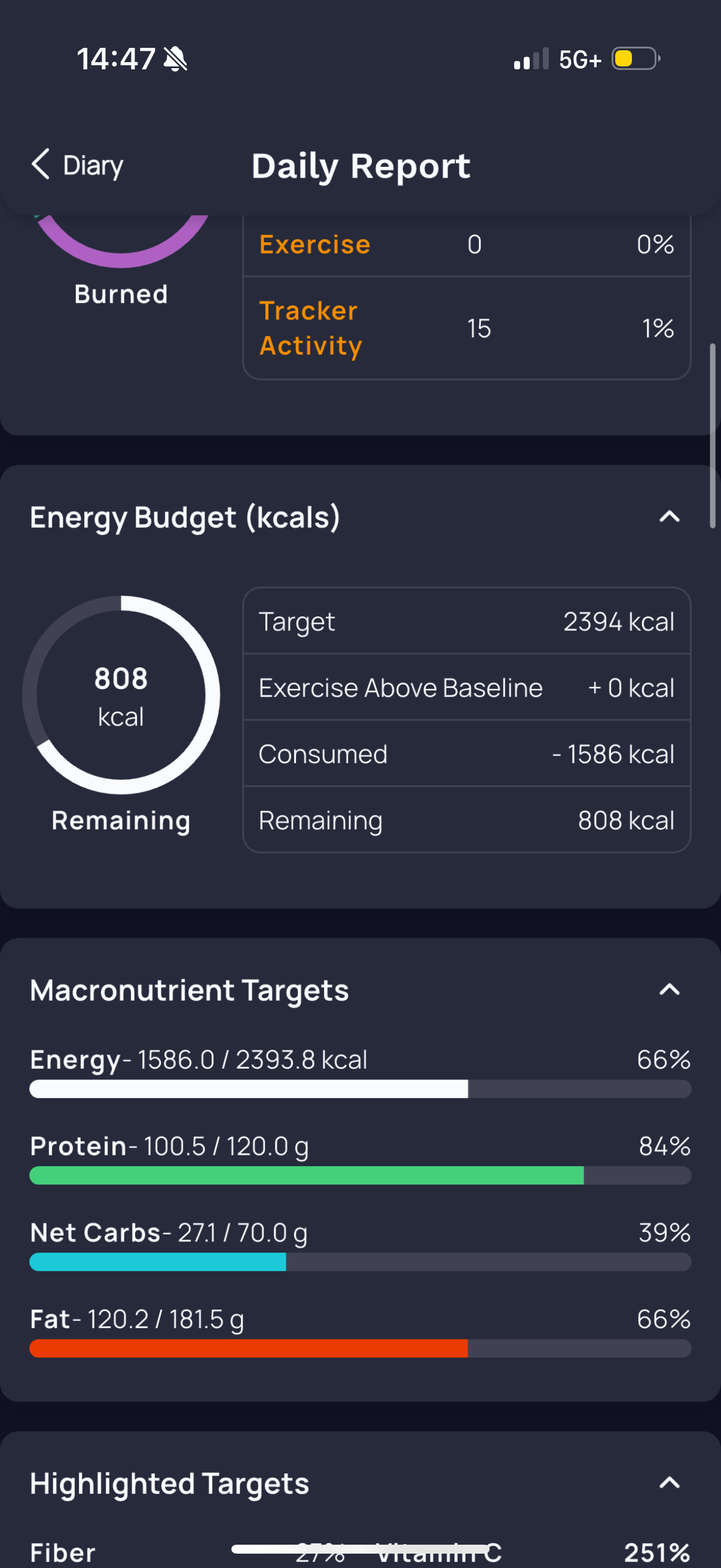Tap the battery icon in status bar
The width and height of the screenshot is (721, 1568).
[x=636, y=59]
